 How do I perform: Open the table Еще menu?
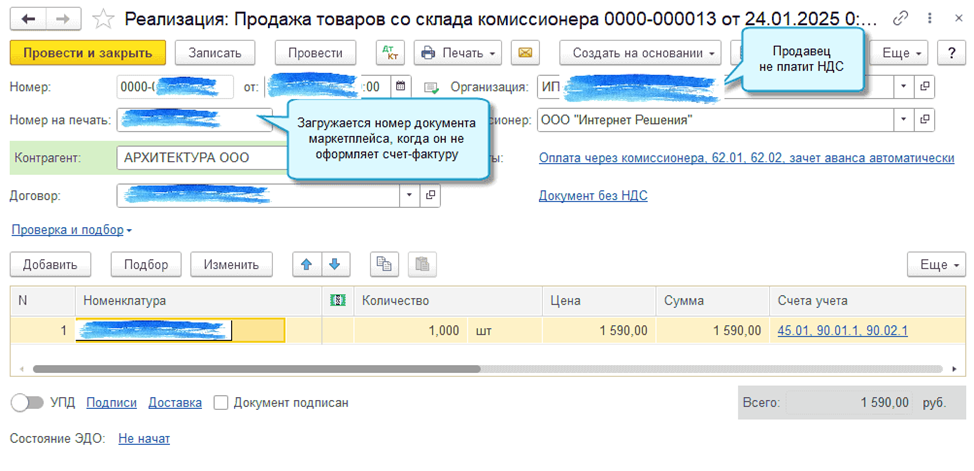tap(936, 264)
